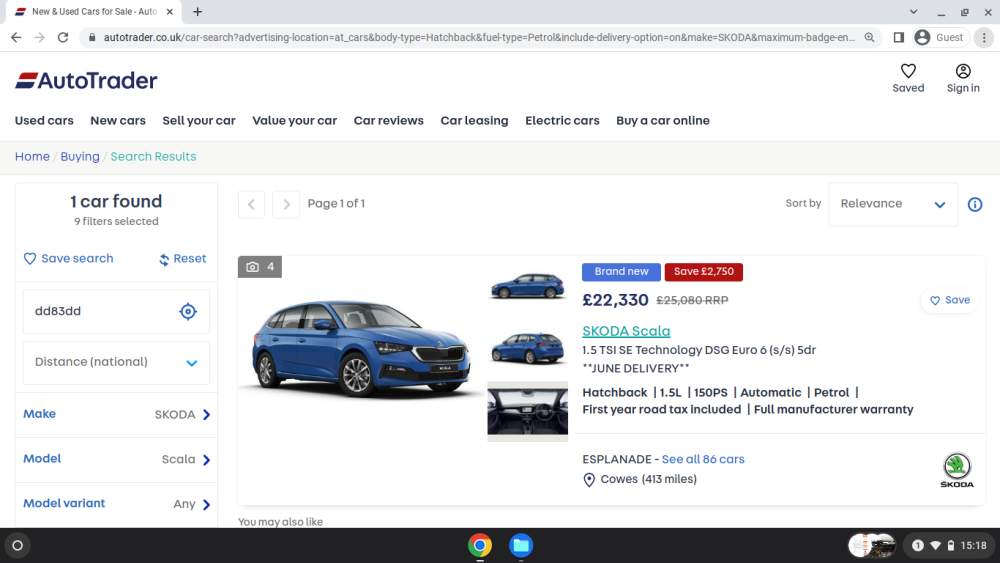
Task: Click the postcode input field
Action: (x=116, y=311)
